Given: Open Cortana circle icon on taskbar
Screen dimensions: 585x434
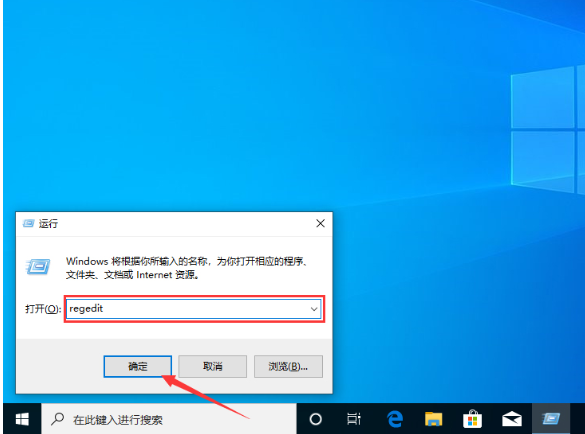Looking at the screenshot, I should click(316, 419).
